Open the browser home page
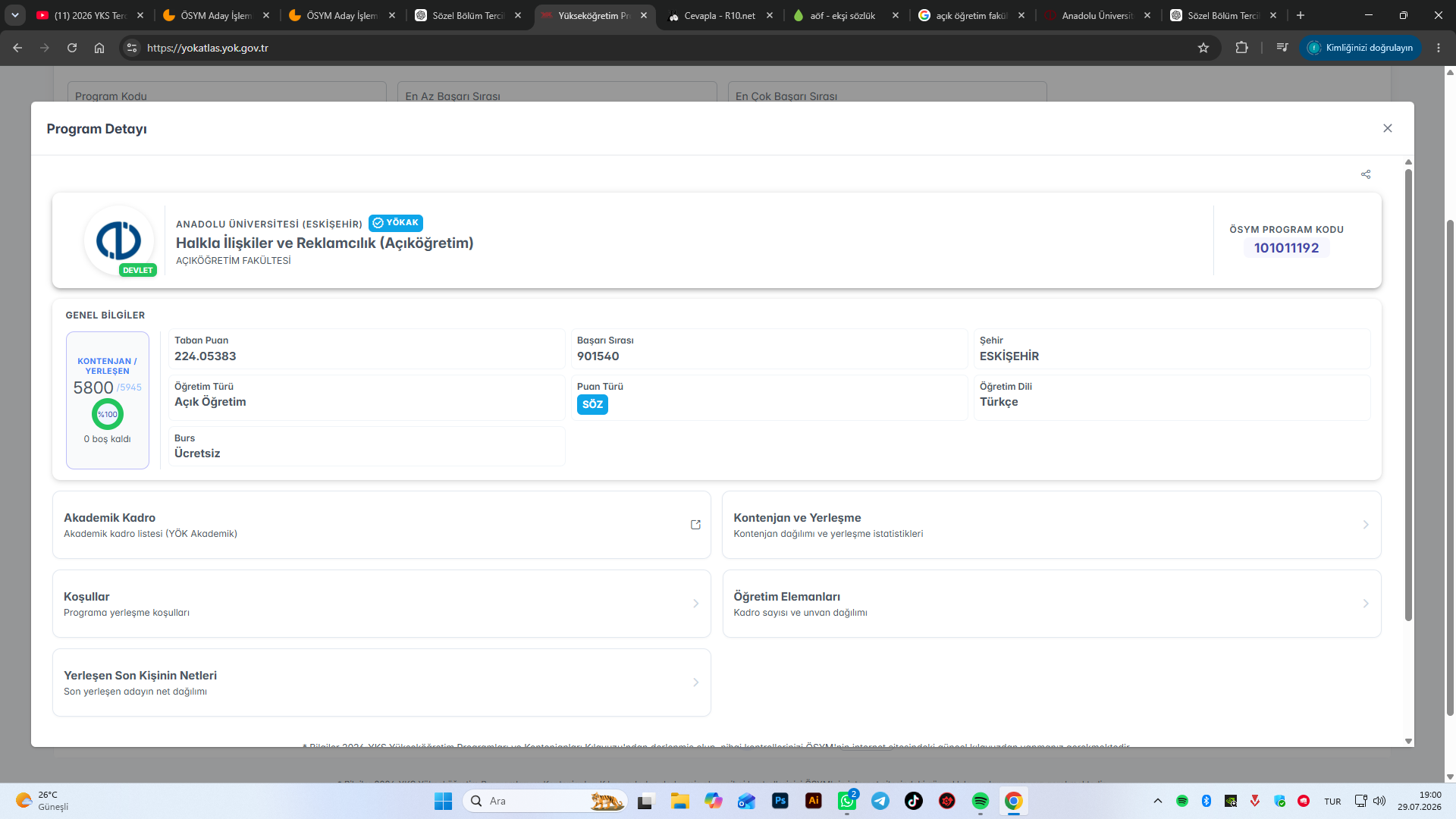 pyautogui.click(x=99, y=48)
